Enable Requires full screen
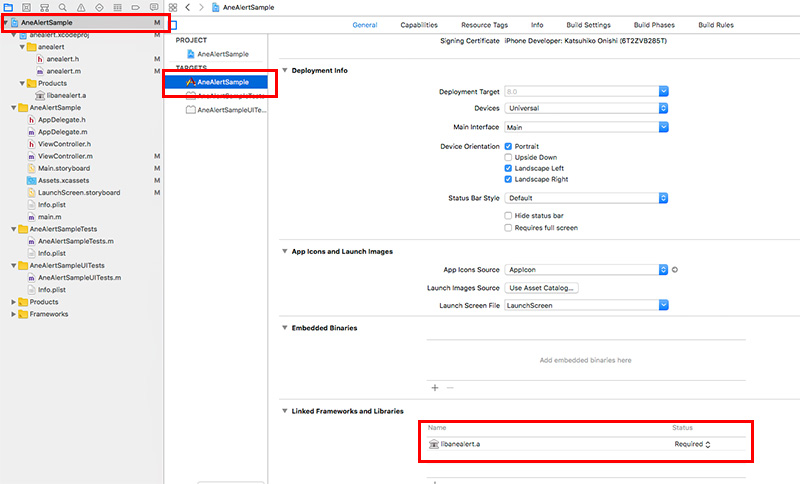This screenshot has width=800, height=484. coord(508,228)
